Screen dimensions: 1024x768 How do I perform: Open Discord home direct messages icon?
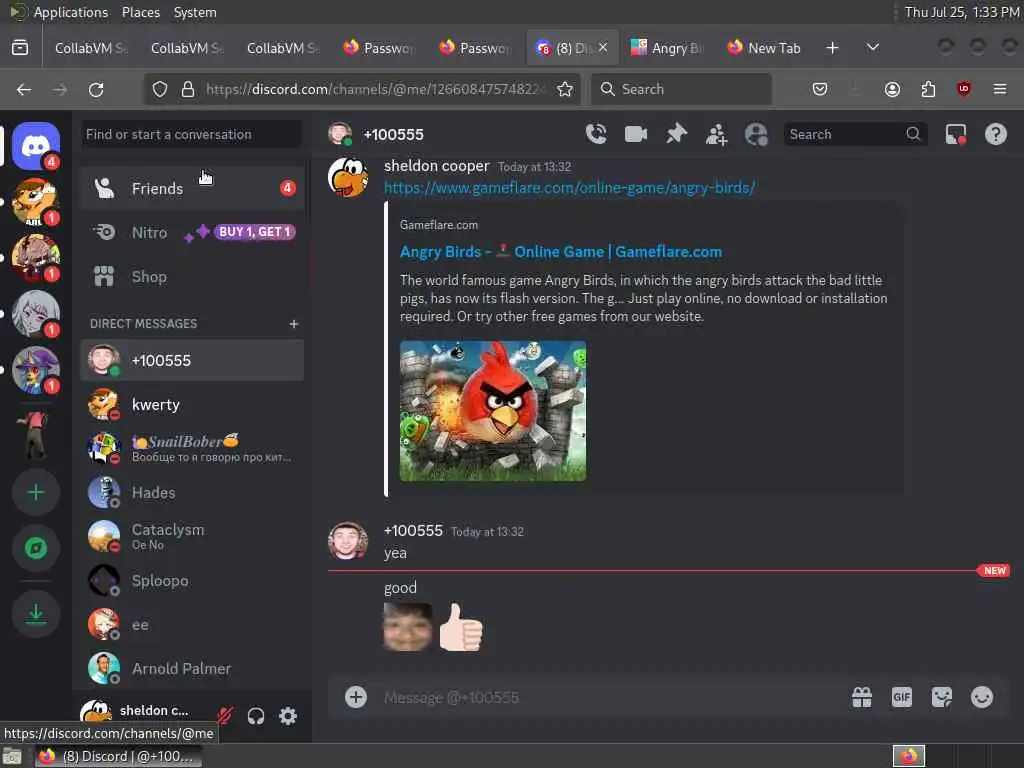click(36, 145)
